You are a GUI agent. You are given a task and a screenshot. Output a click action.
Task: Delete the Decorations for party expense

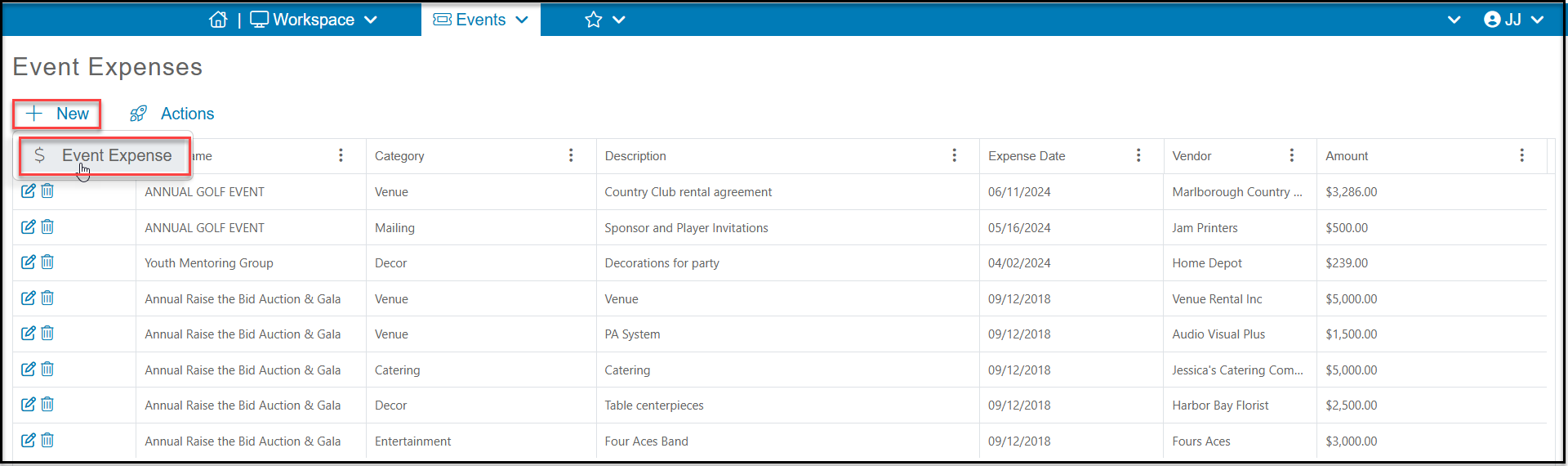pyautogui.click(x=47, y=262)
